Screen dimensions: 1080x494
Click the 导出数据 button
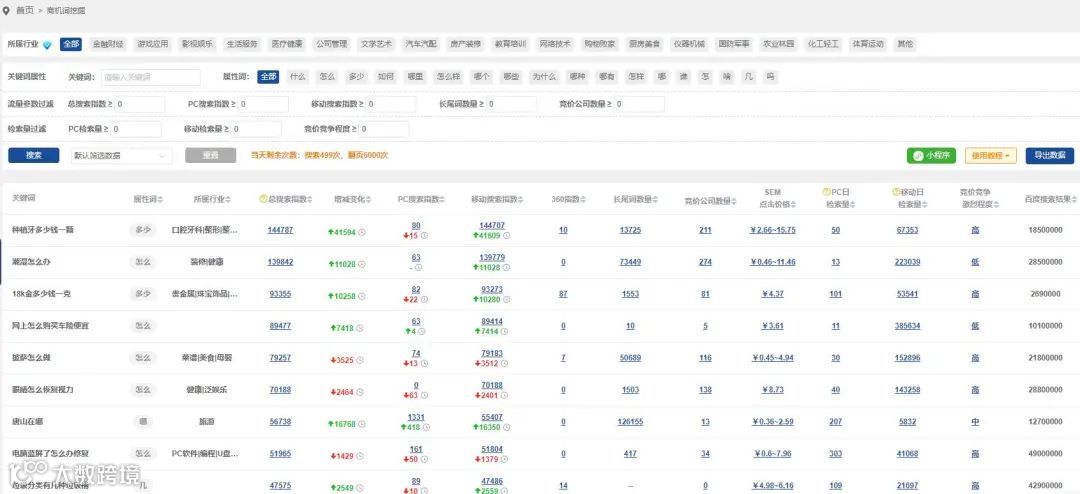point(1050,156)
